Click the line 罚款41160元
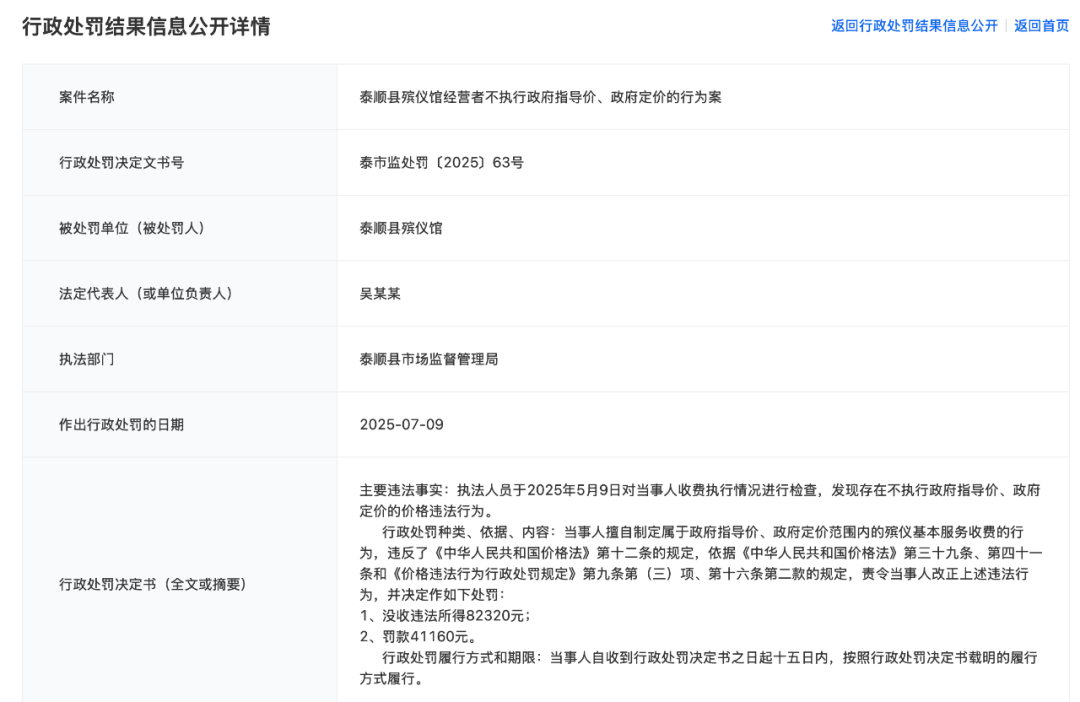Viewport: 1080px width, 702px height. 418,636
